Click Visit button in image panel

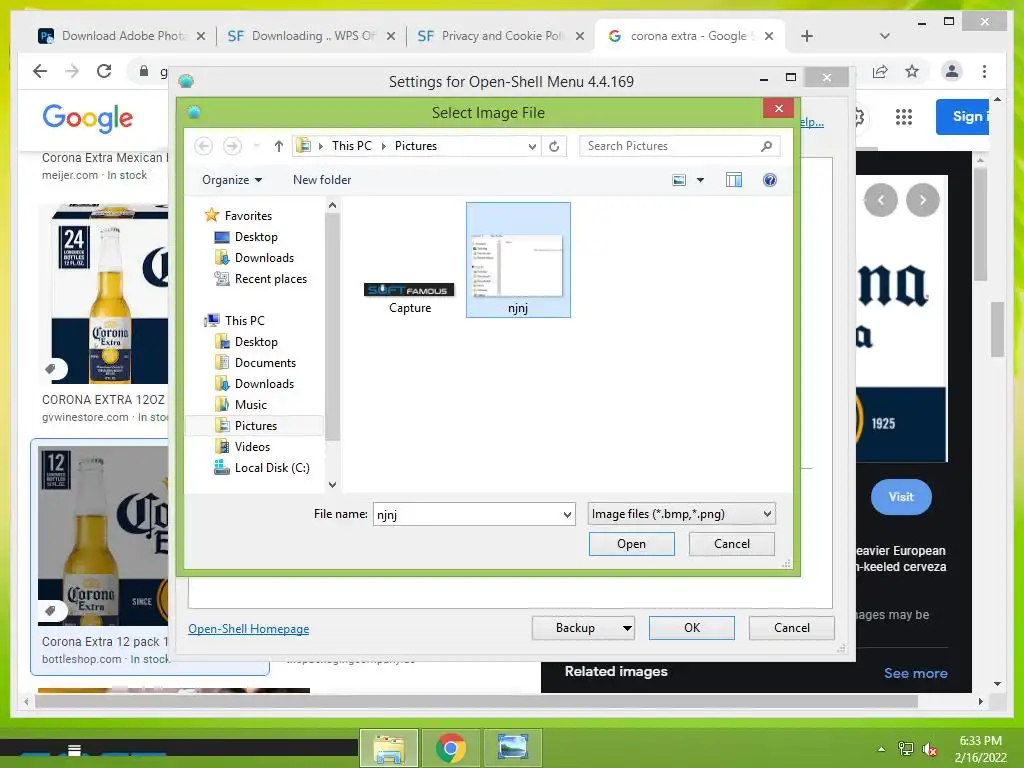click(901, 497)
